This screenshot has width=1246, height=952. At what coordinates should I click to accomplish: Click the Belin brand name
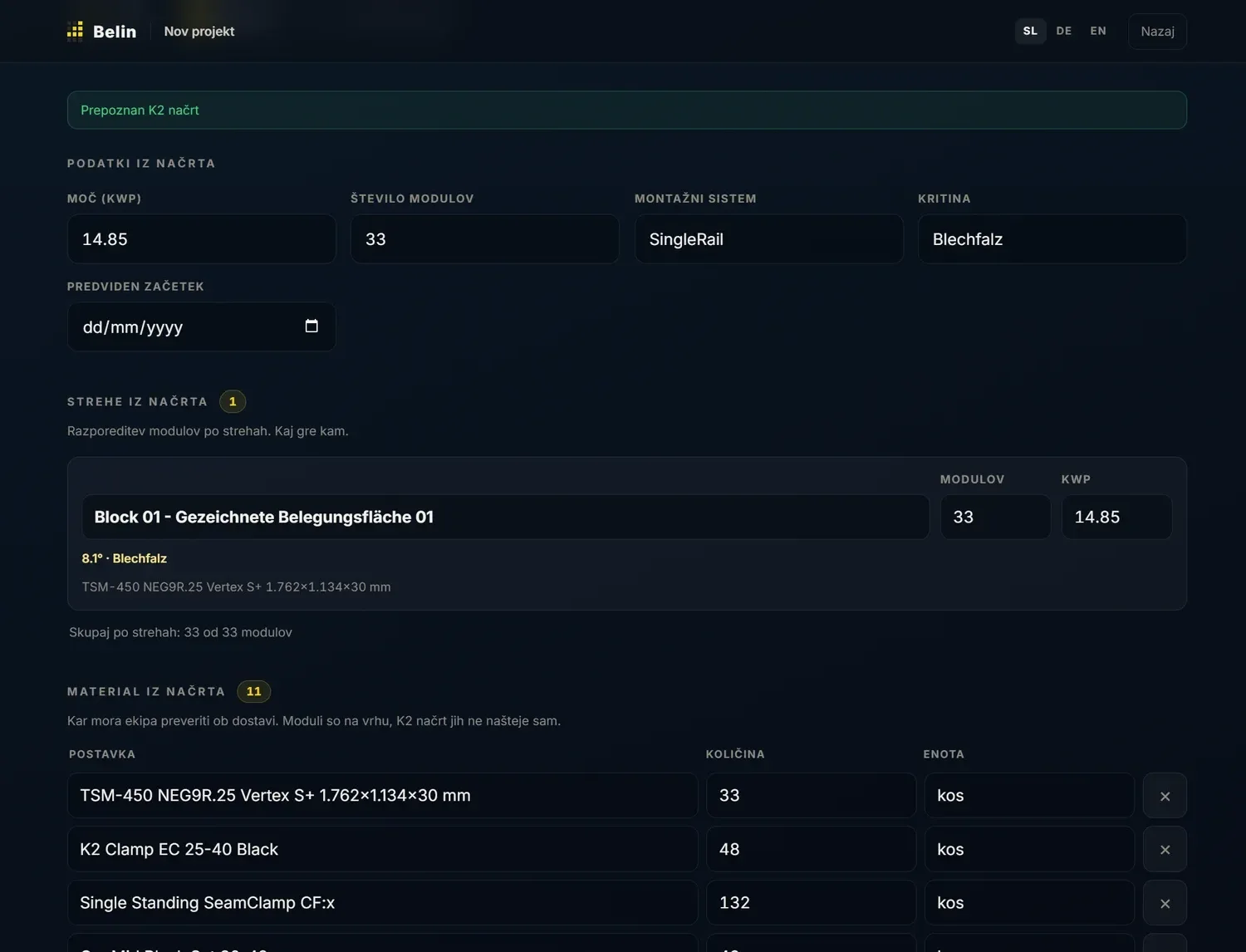[x=115, y=32]
